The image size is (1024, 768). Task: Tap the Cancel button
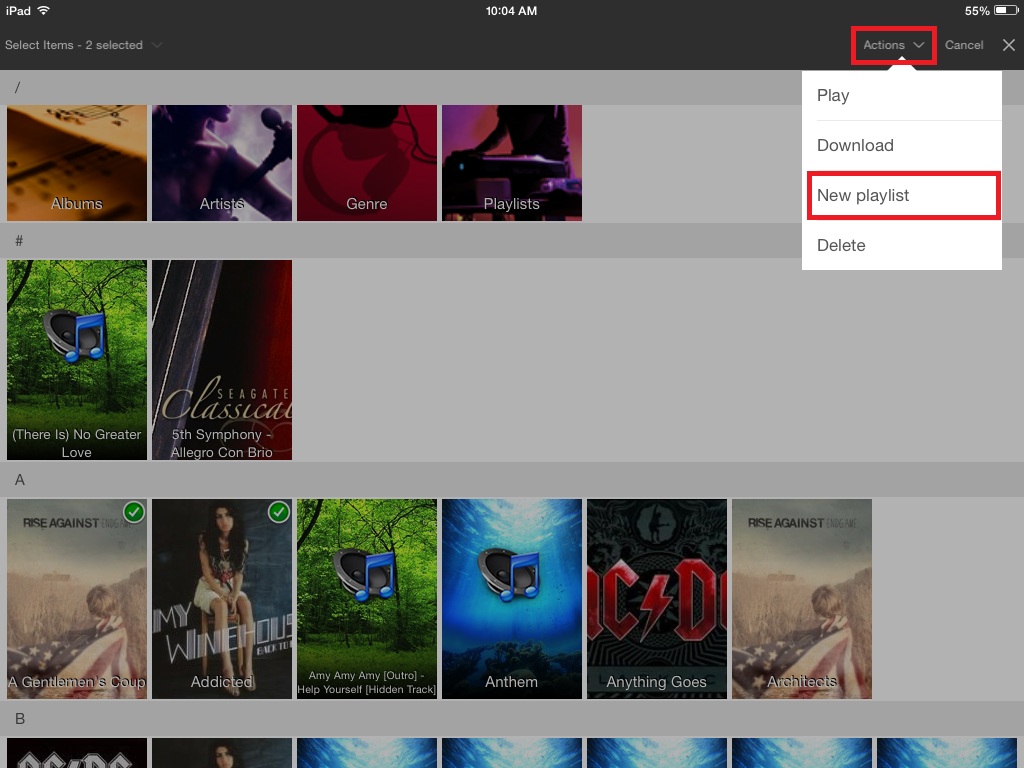tap(964, 45)
